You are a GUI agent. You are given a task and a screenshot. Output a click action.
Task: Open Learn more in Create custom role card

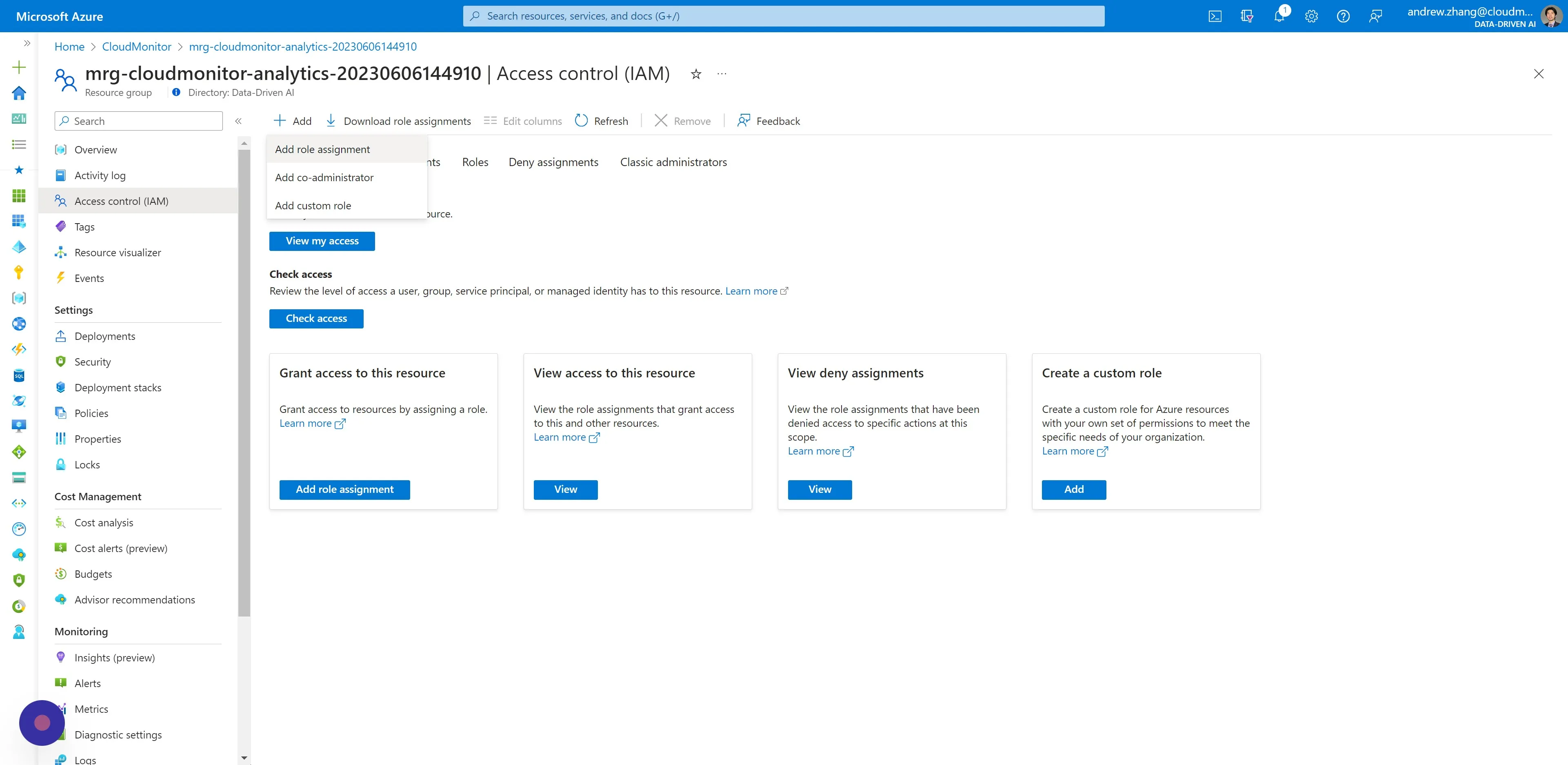tap(1074, 451)
